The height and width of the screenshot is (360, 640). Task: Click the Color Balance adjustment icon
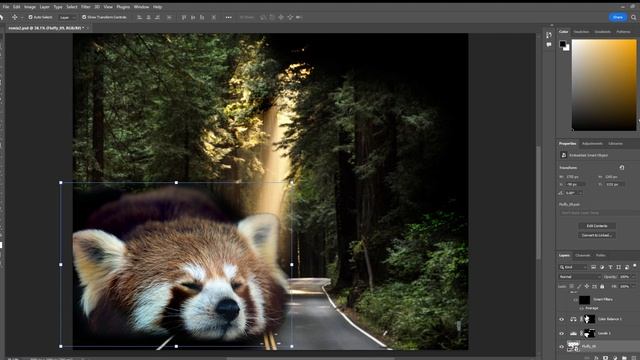573,319
